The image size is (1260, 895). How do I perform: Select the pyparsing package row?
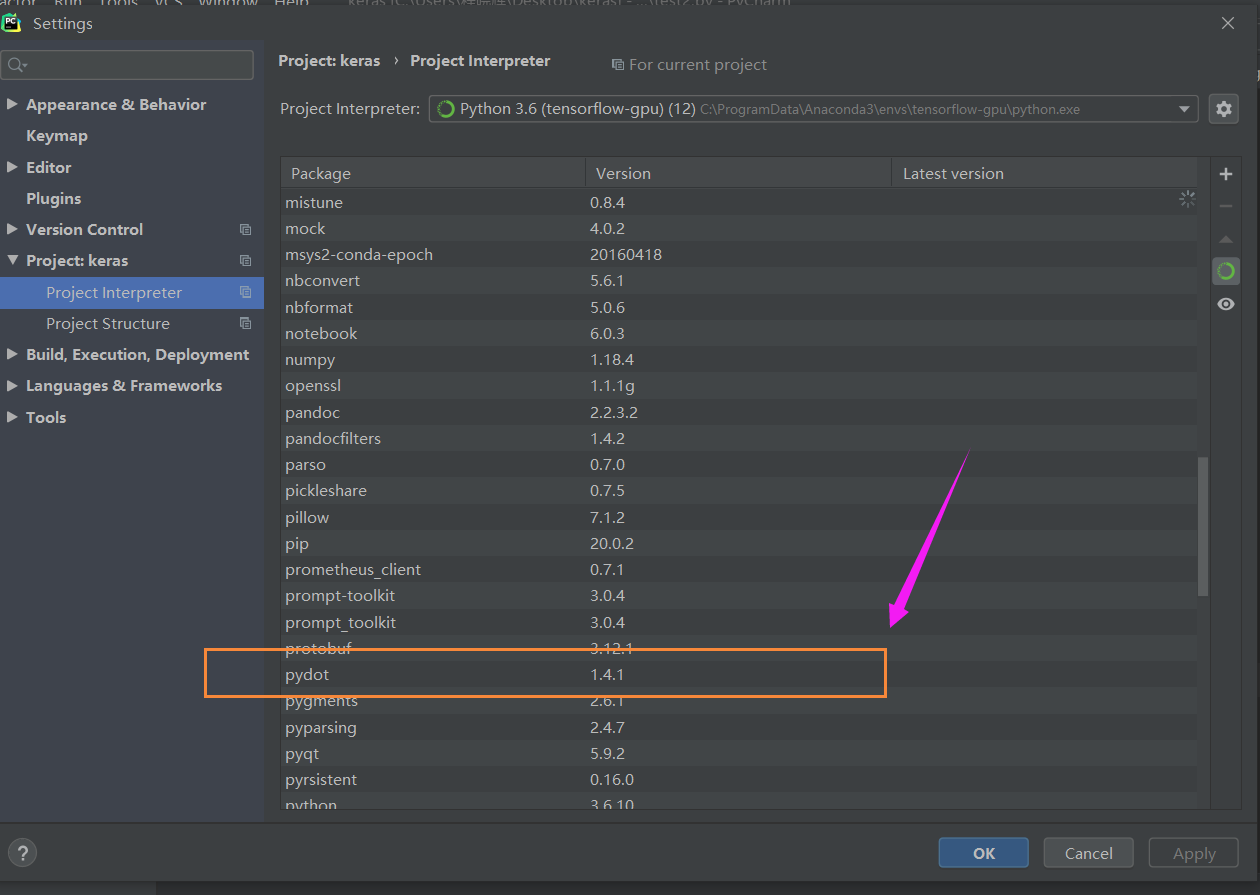pyautogui.click(x=739, y=727)
